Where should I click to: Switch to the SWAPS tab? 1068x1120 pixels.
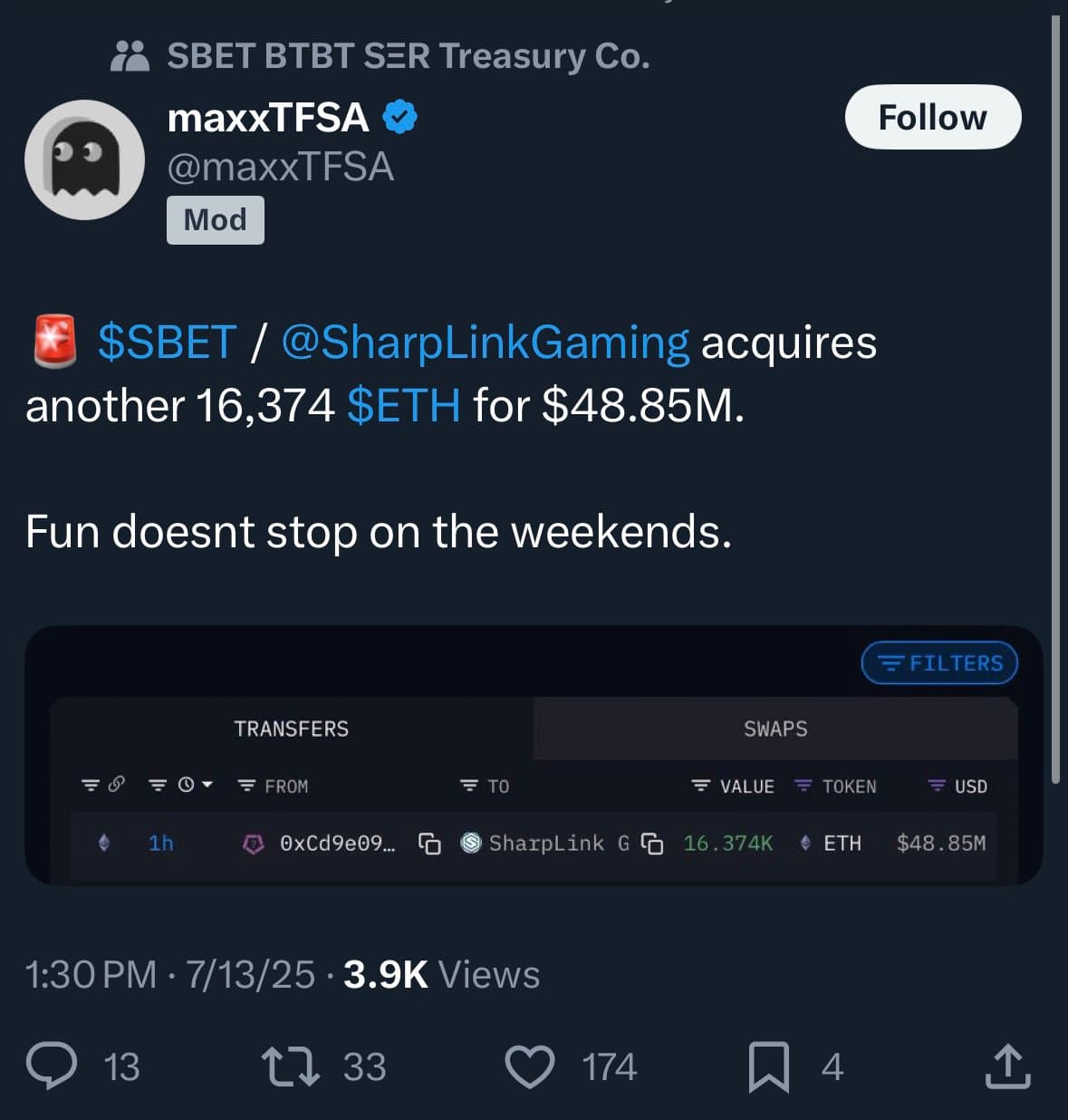click(775, 729)
